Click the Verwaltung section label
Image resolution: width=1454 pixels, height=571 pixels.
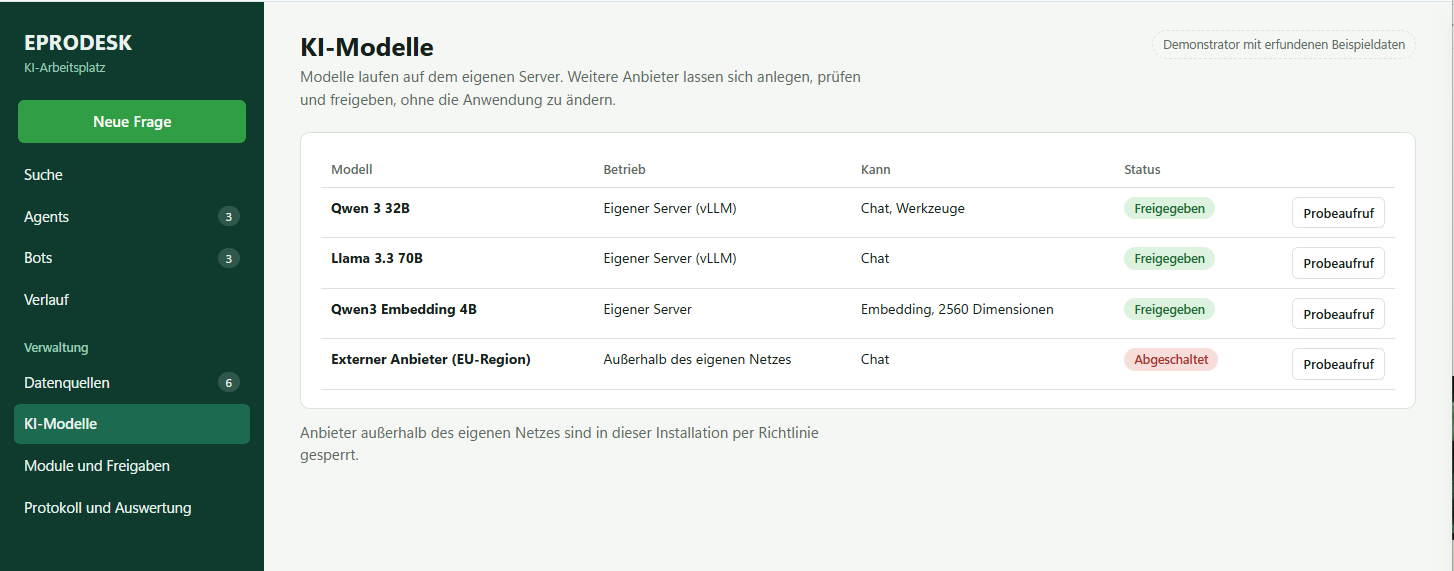pyautogui.click(x=56, y=348)
